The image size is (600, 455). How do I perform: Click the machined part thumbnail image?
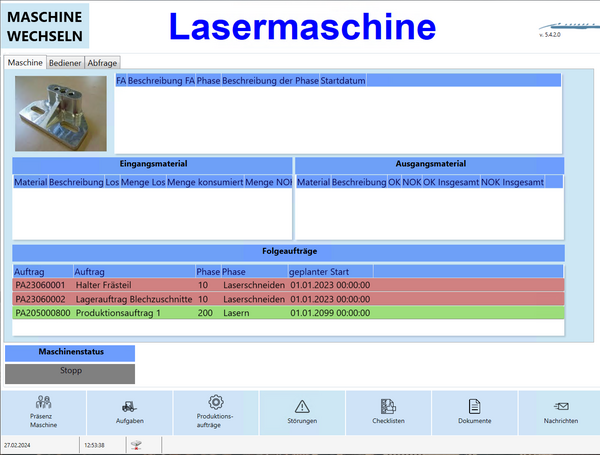61,113
